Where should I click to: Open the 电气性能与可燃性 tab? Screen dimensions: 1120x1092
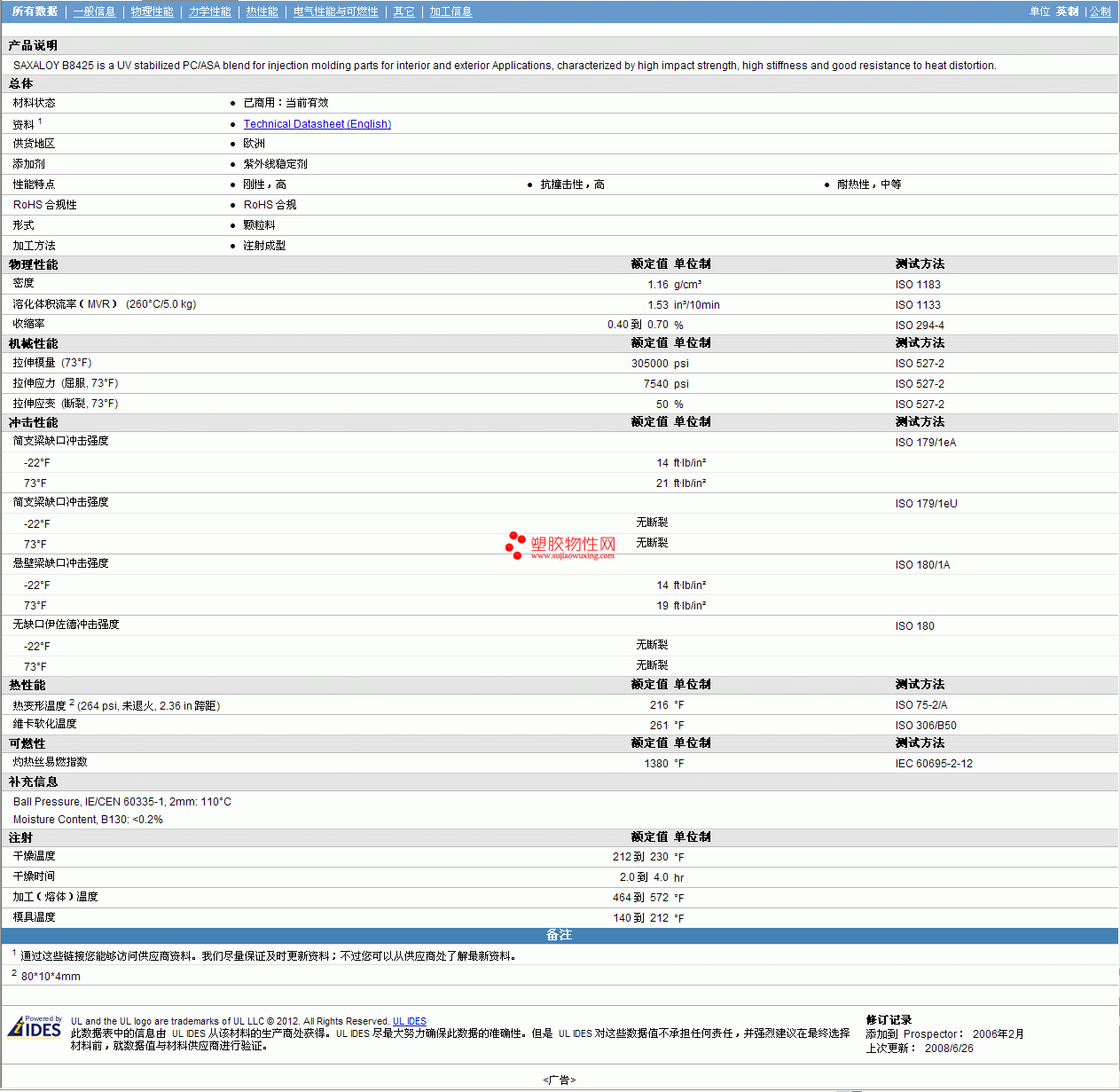point(335,12)
